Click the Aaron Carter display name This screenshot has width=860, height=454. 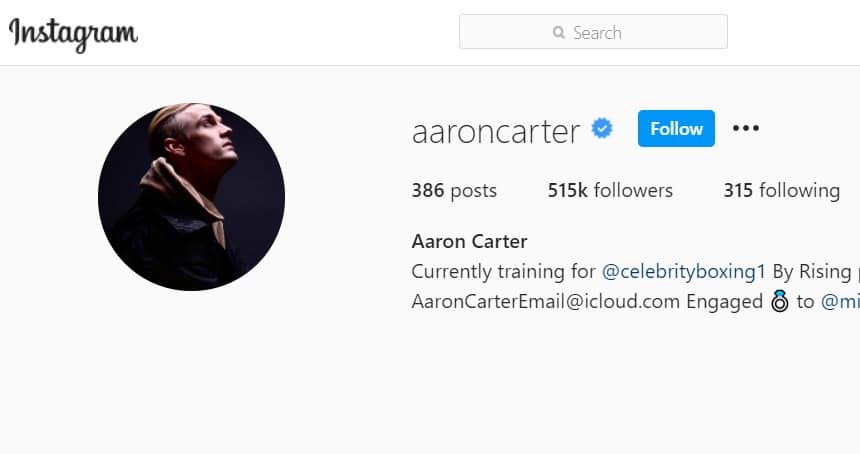[469, 241]
